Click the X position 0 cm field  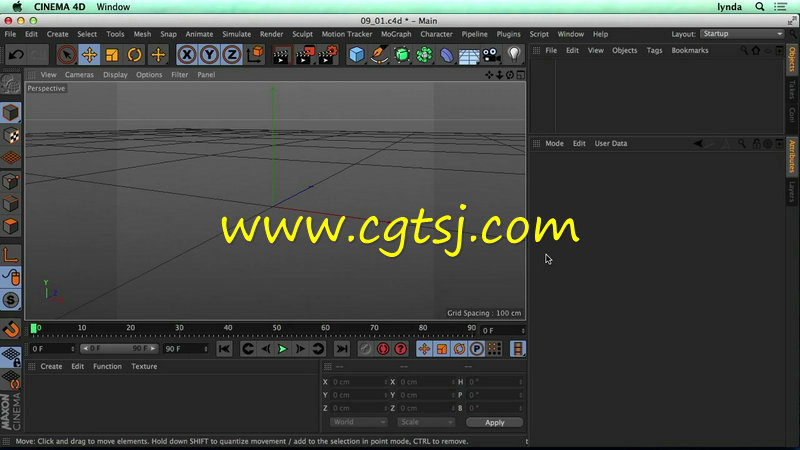[359, 382]
